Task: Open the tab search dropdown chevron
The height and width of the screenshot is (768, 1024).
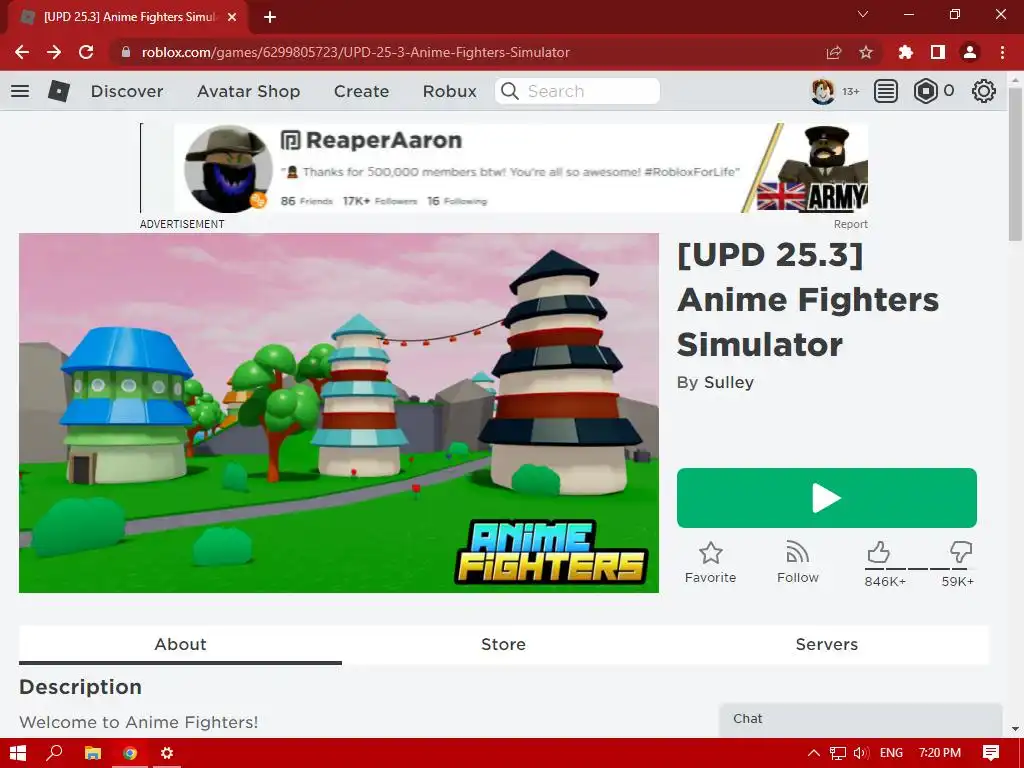Action: pos(863,14)
